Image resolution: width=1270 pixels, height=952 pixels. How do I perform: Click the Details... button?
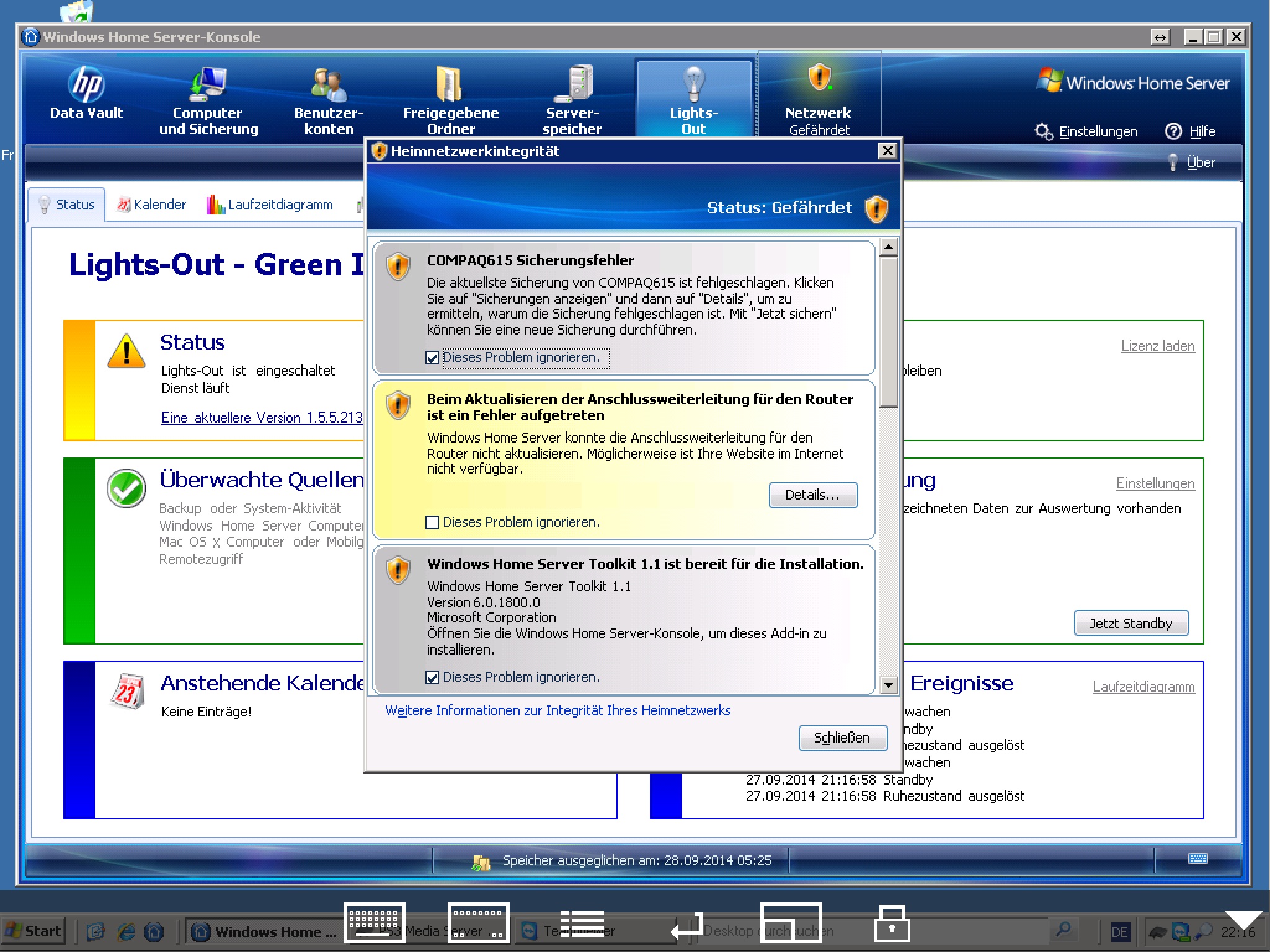coord(813,495)
